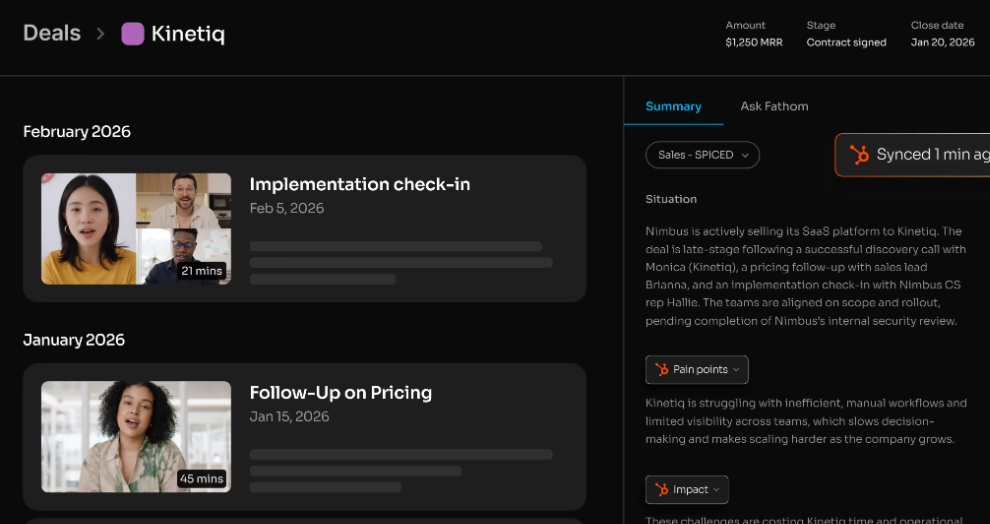This screenshot has height=524, width=990.
Task: Open the Follow-Up on Pricing video thumbnail
Action: 136,436
